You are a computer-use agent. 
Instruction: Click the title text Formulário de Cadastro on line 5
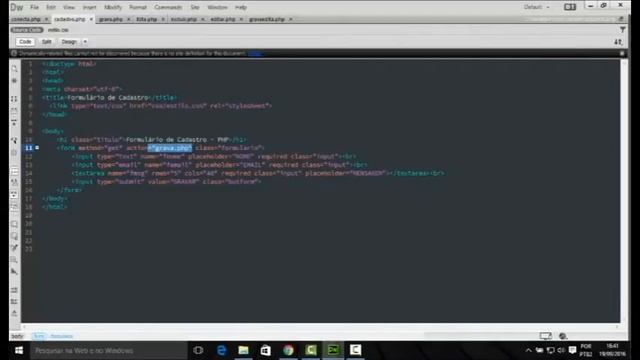pyautogui.click(x=108, y=98)
